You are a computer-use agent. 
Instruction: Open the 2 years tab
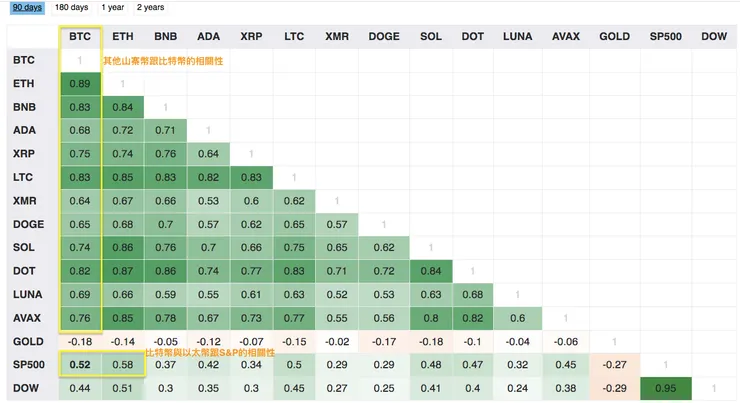pyautogui.click(x=150, y=8)
